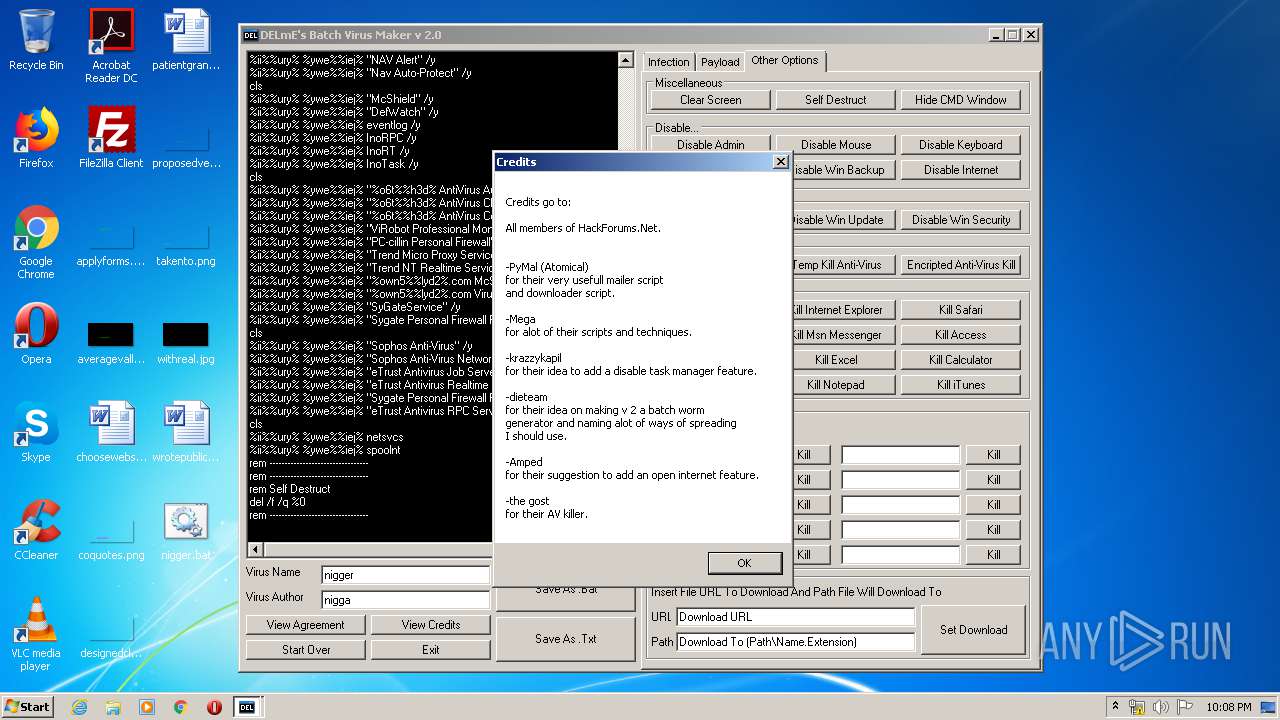Select coquotes.png desktop file

(x=111, y=539)
